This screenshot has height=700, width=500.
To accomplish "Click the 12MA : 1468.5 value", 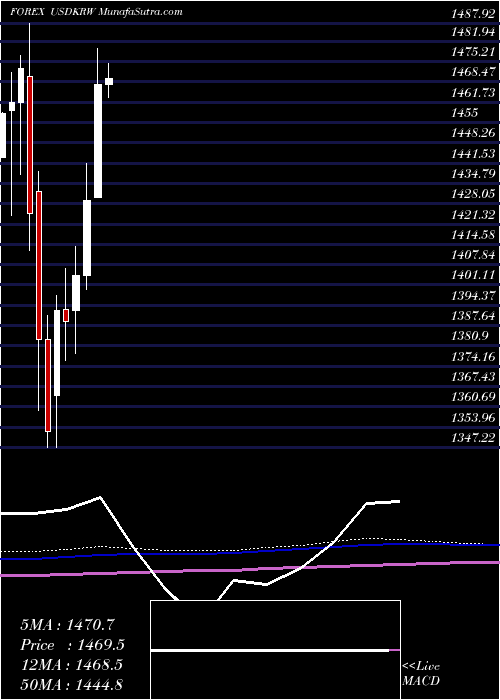I will pos(71,665).
